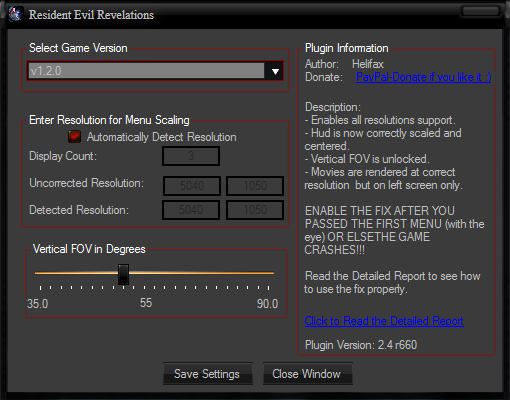Click to Read the Detailed Report link
Image resolution: width=510 pixels, height=400 pixels.
click(x=384, y=321)
